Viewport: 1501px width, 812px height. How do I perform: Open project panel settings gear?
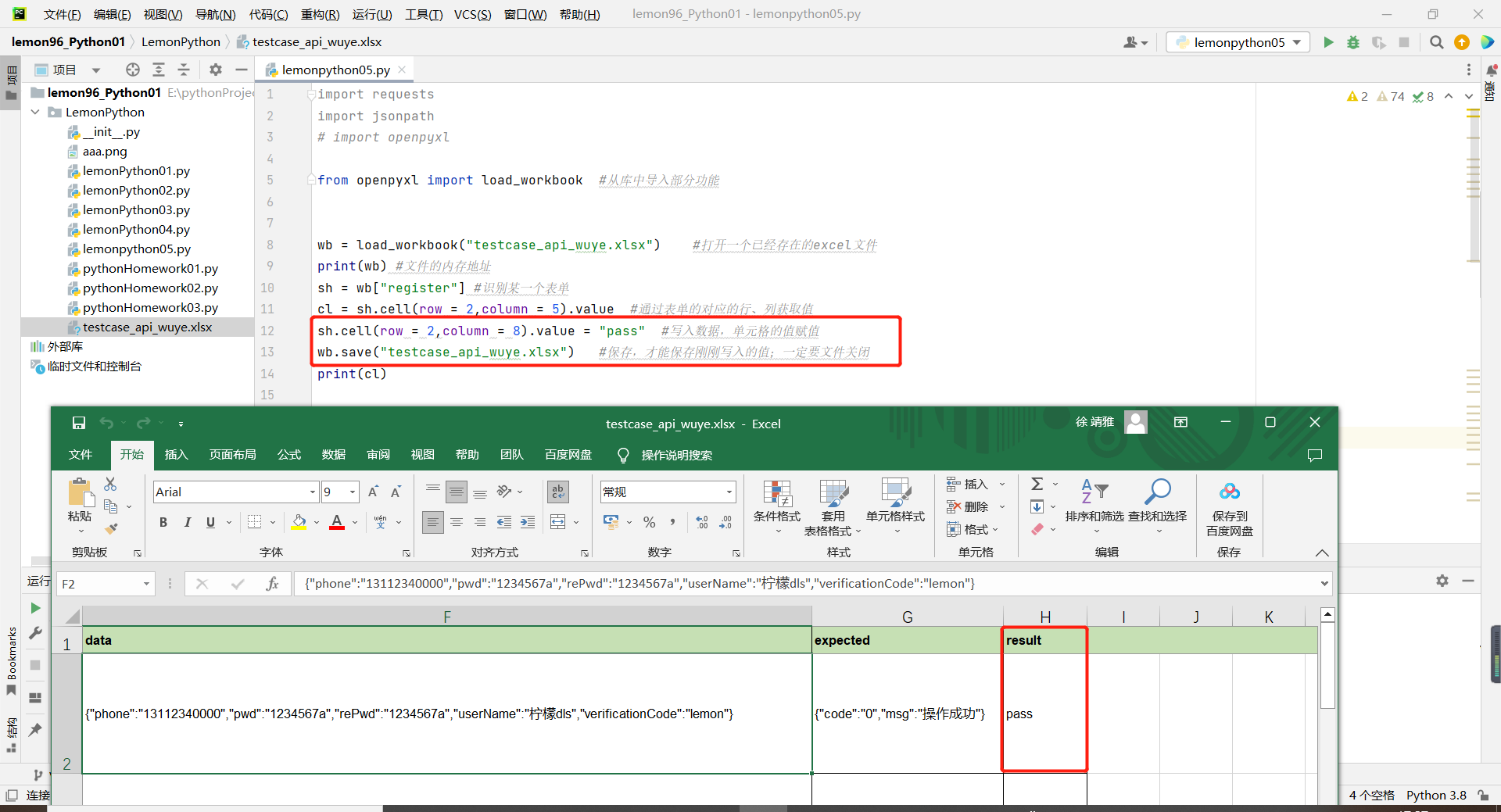(216, 70)
